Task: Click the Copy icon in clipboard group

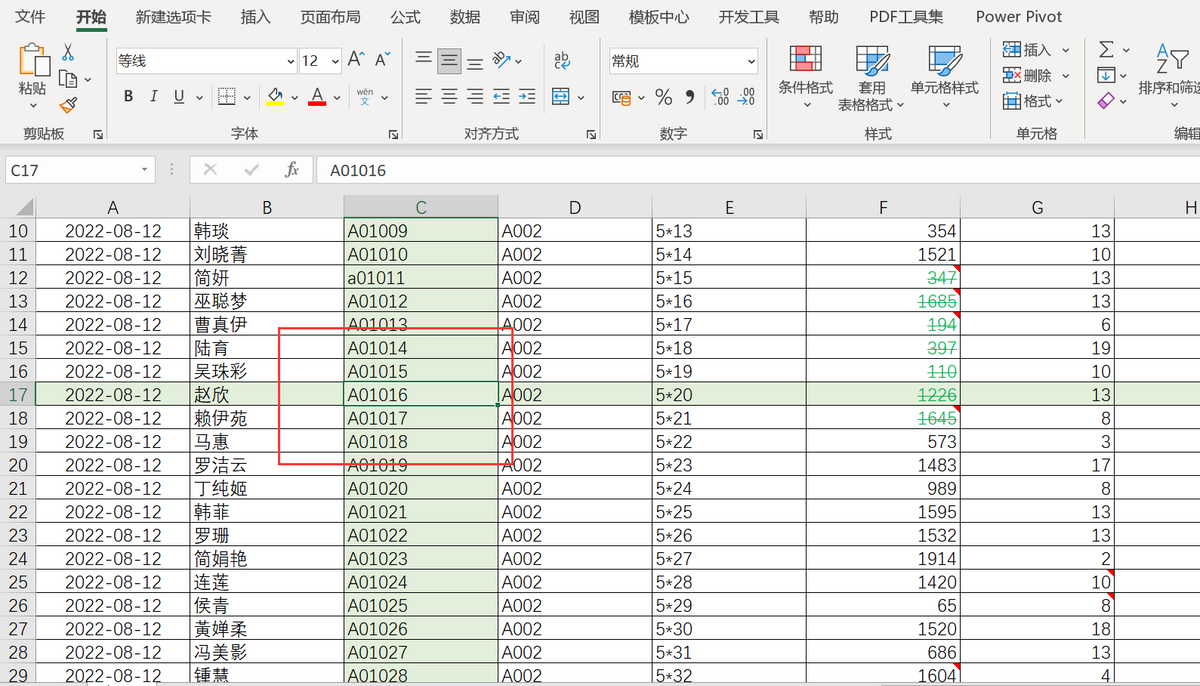Action: 68,78
